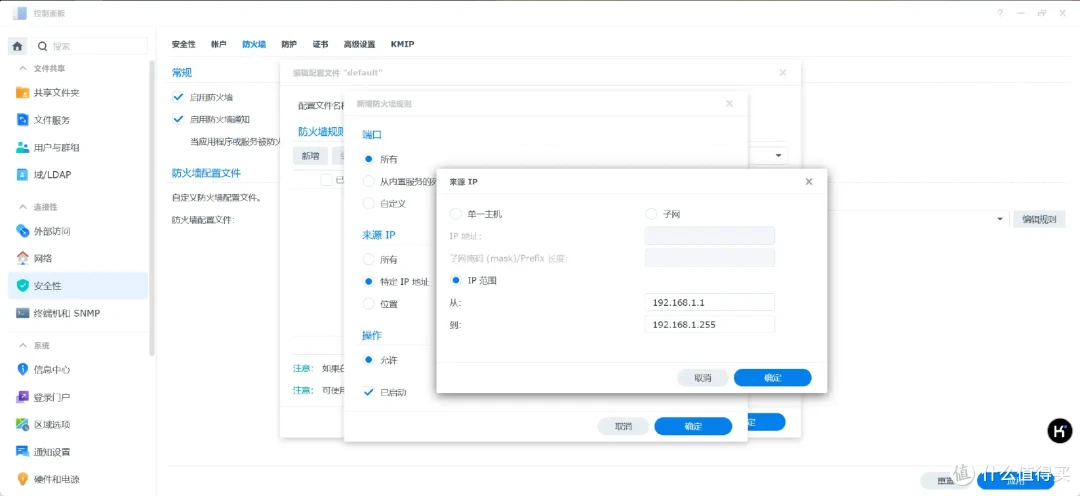Screen dimensions: 1080x496
Task: Select 自定义 port radio button
Action: 368,204
